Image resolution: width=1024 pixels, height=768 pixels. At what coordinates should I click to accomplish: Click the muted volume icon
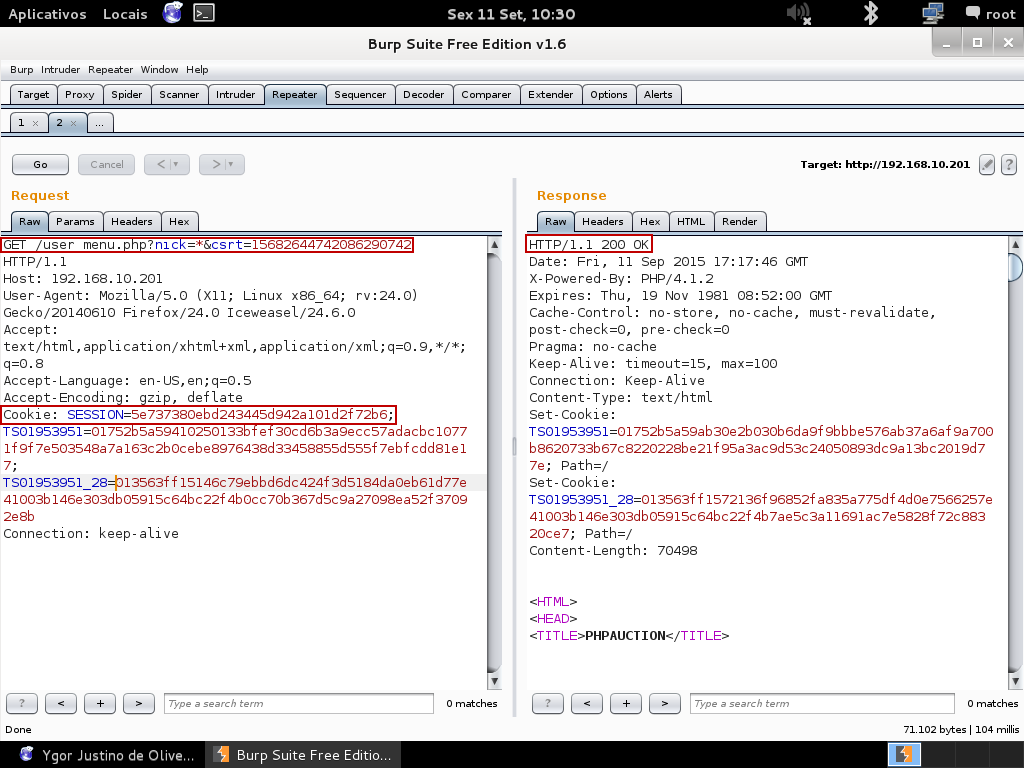(798, 13)
